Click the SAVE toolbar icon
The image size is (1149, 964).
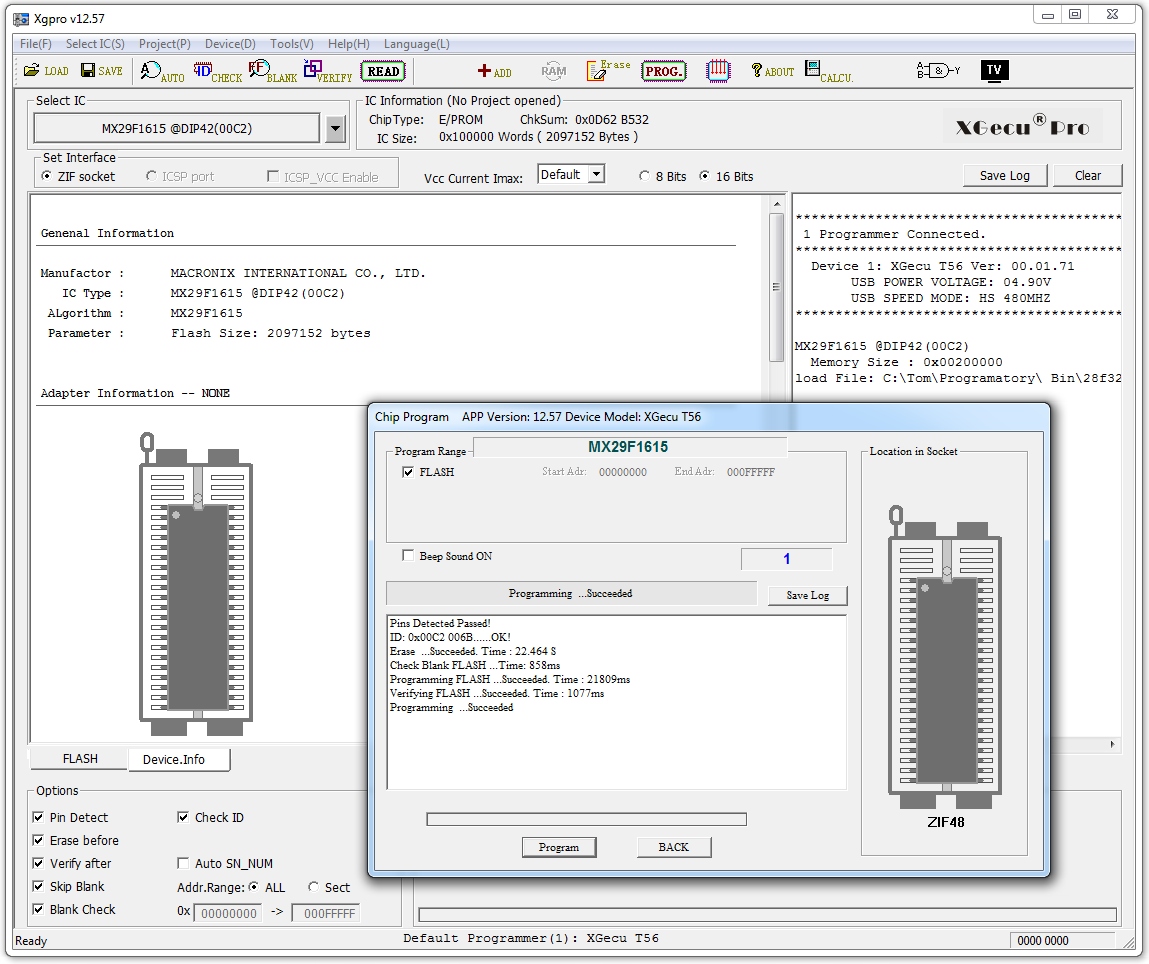pos(101,71)
